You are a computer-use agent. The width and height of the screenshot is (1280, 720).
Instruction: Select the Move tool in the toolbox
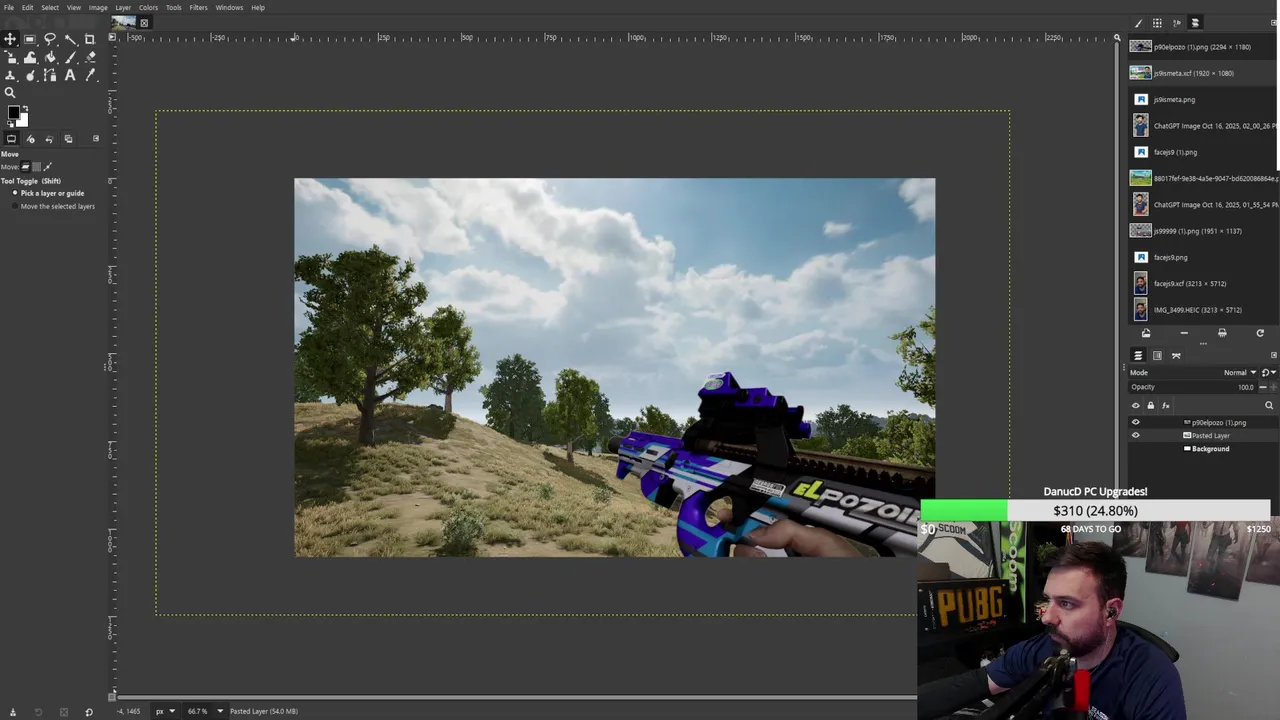tap(10, 39)
